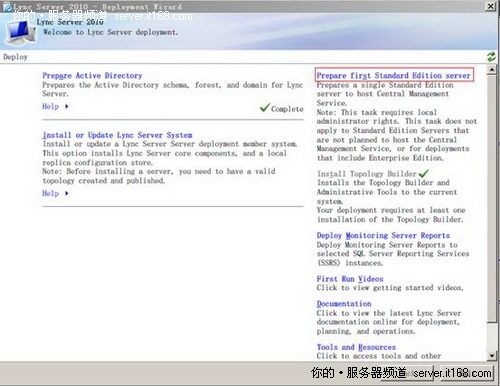Click the scrollbar down arrow
Screen dimensions: 500x386
[491, 356]
